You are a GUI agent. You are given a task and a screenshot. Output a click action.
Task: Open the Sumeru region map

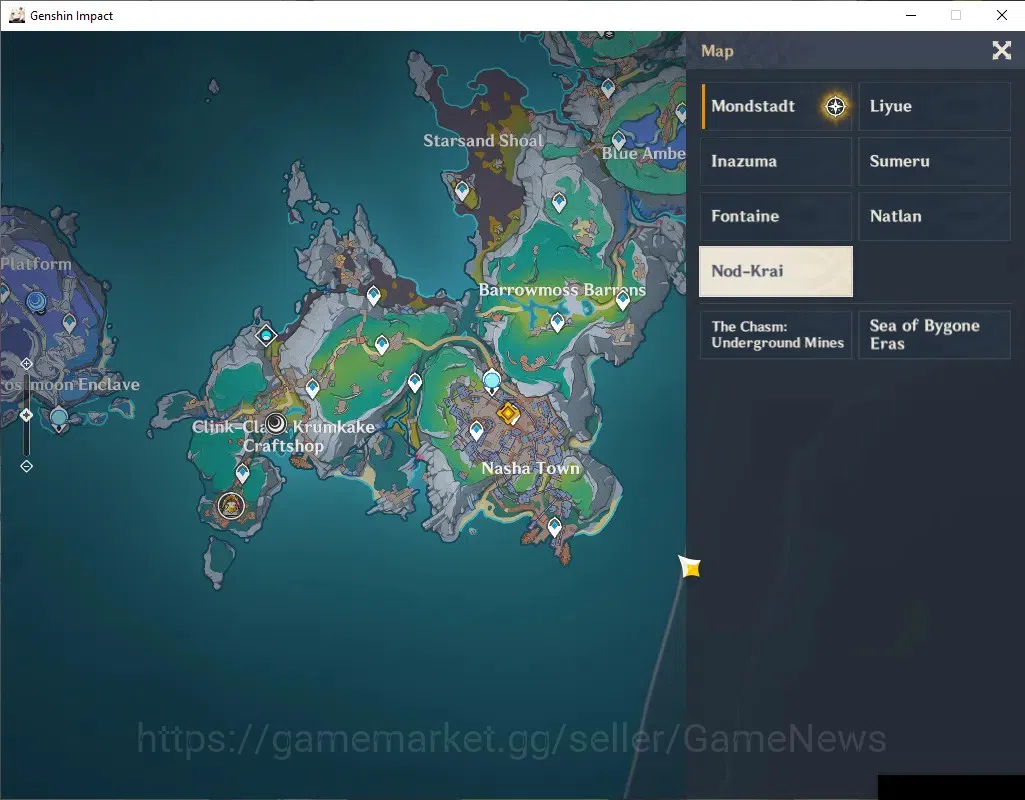934,161
